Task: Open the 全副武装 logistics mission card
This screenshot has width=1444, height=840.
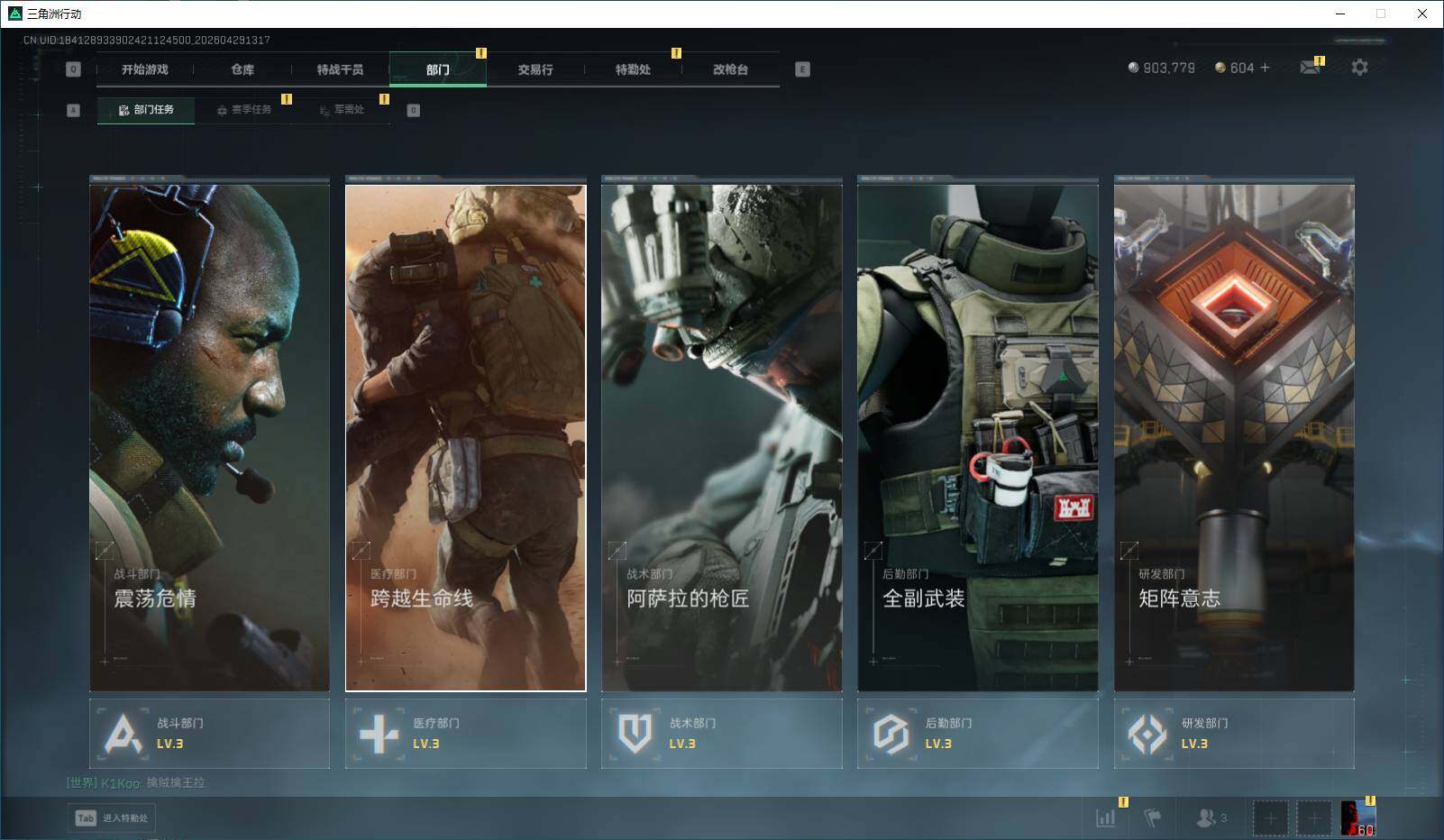Action: (977, 437)
